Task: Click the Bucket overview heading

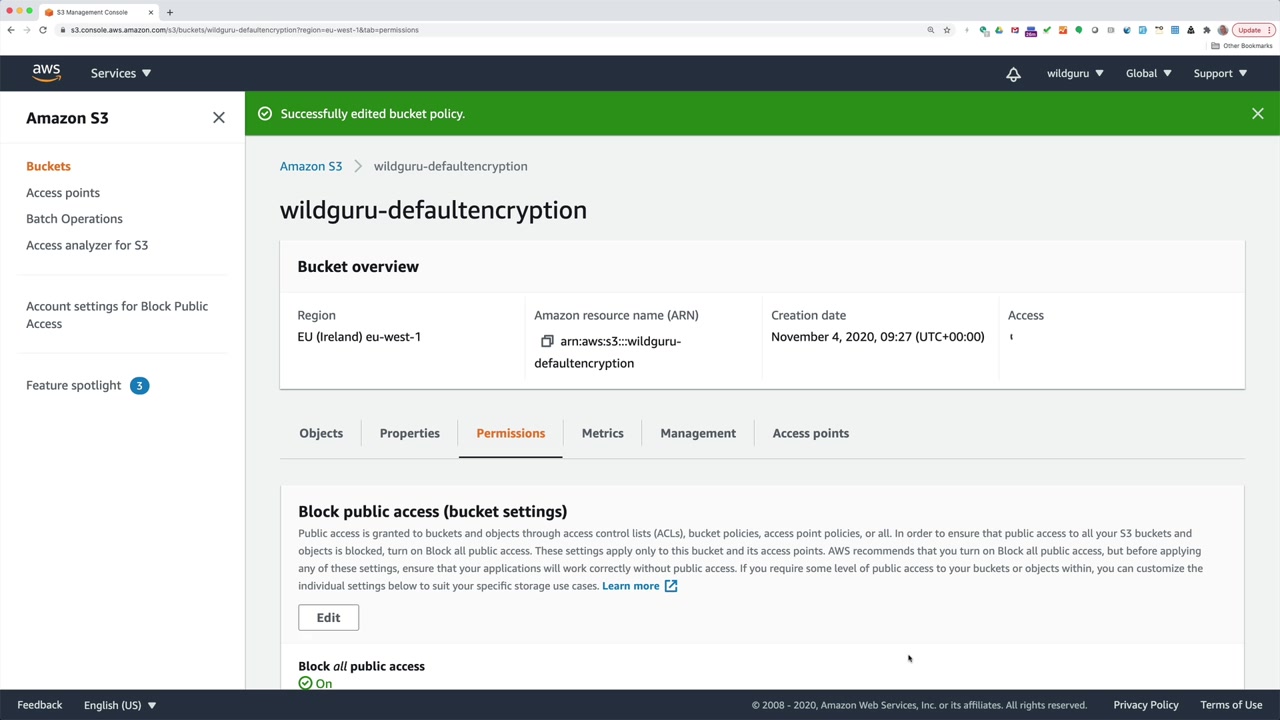Action: [358, 267]
